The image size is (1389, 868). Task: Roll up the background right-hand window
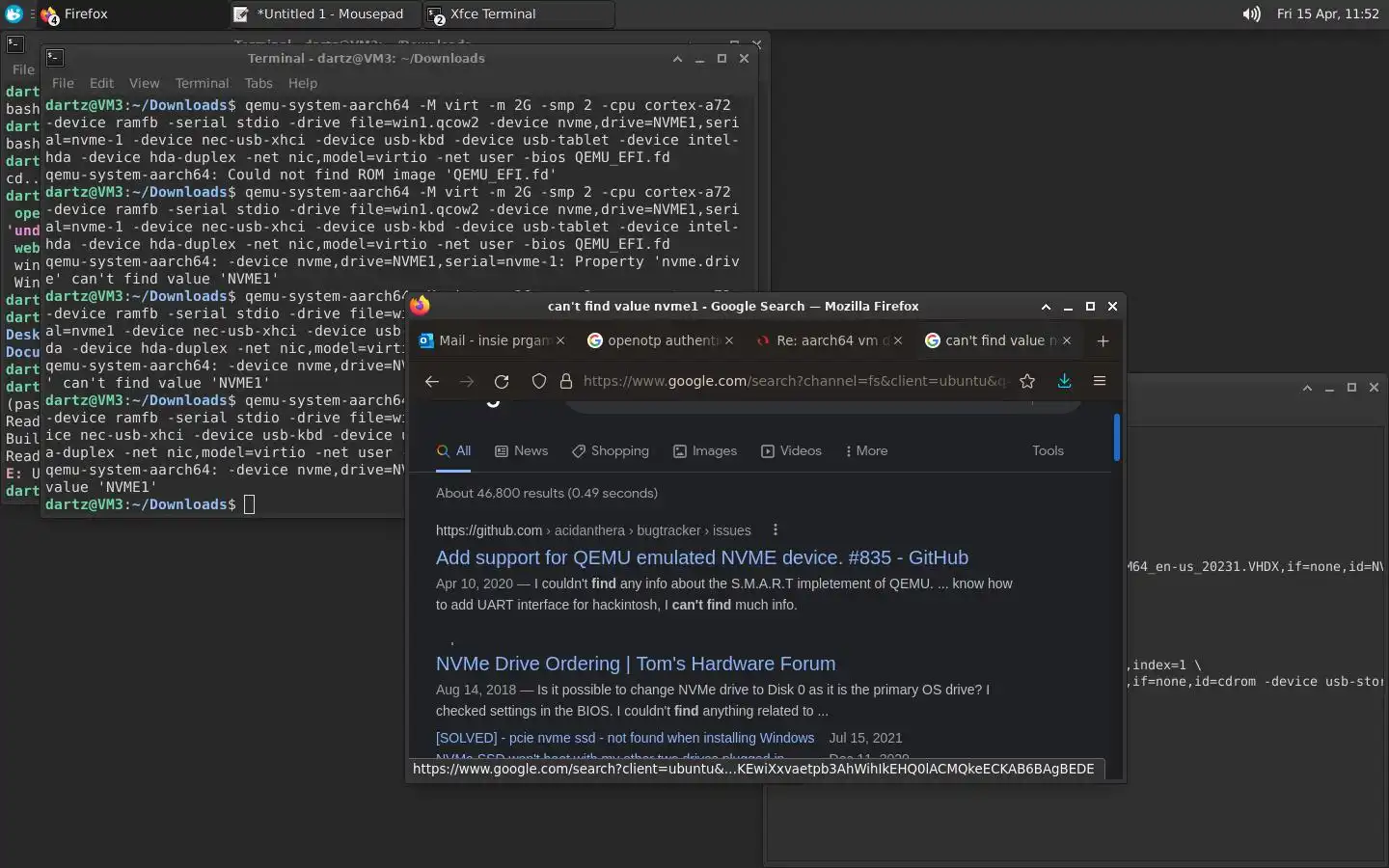pos(1307,387)
